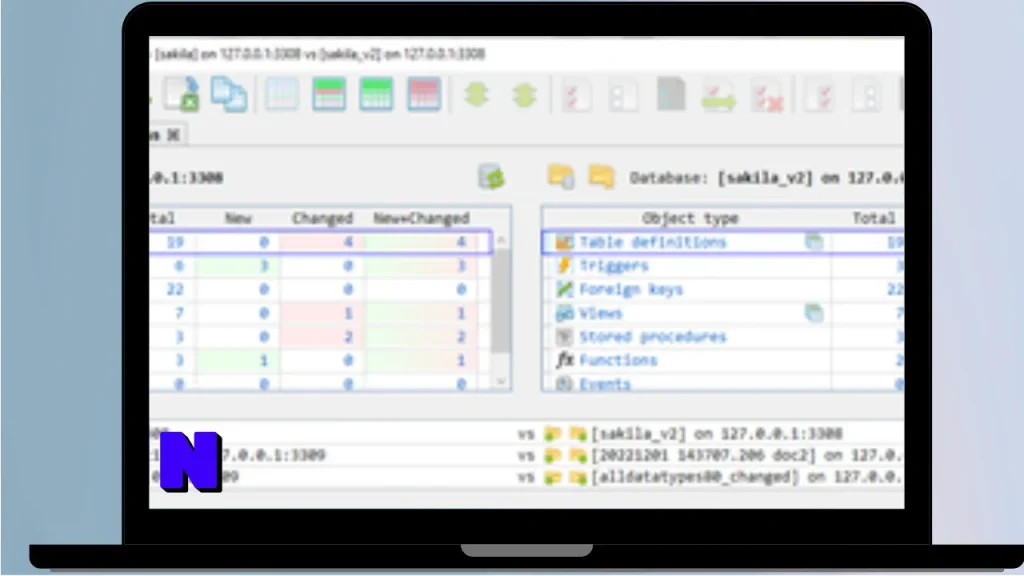
Task: Click the scrollbar up arrow in left grid
Action: pyautogui.click(x=501, y=240)
